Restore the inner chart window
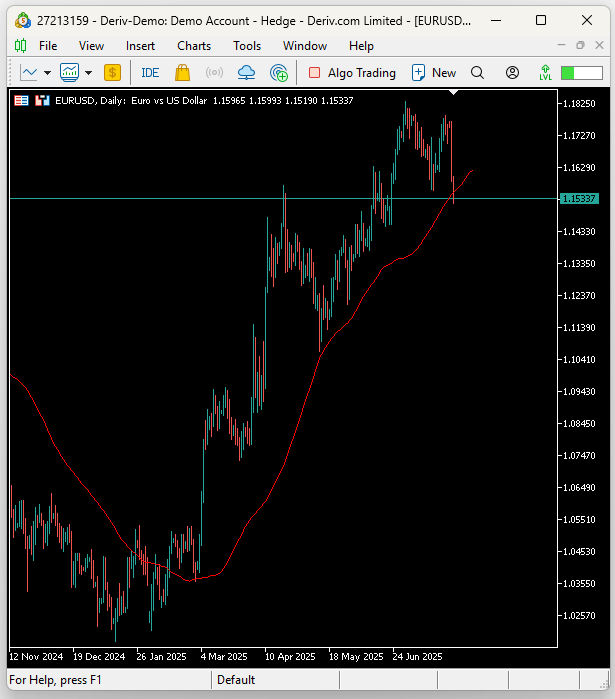The width and height of the screenshot is (615, 699). (580, 45)
